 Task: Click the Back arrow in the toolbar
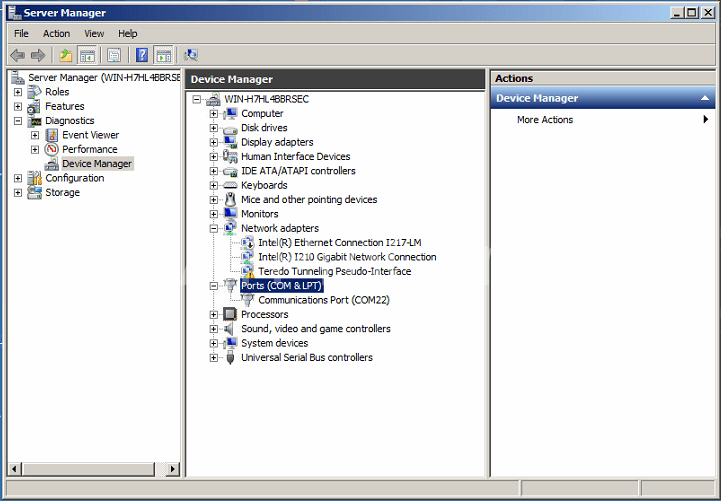click(17, 55)
